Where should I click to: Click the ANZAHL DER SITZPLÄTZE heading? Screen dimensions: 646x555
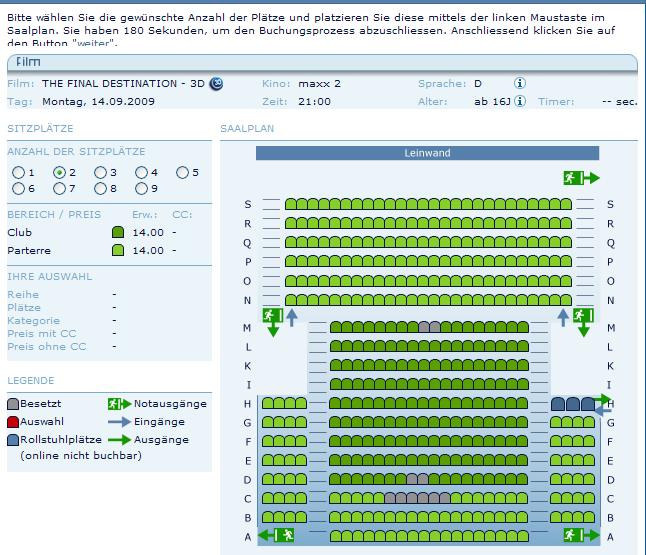[76, 152]
